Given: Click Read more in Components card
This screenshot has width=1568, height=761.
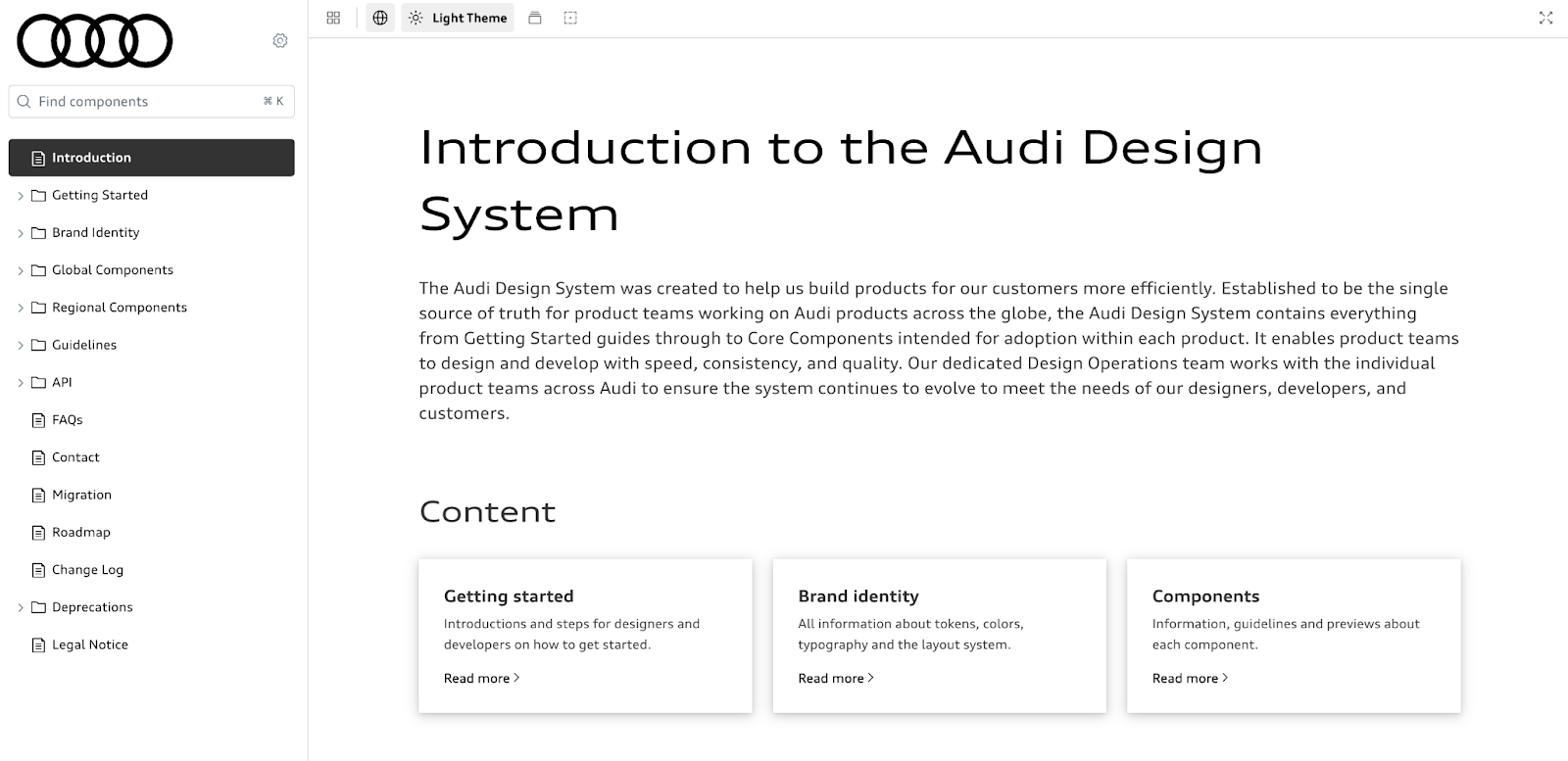Looking at the screenshot, I should click(x=1190, y=678).
